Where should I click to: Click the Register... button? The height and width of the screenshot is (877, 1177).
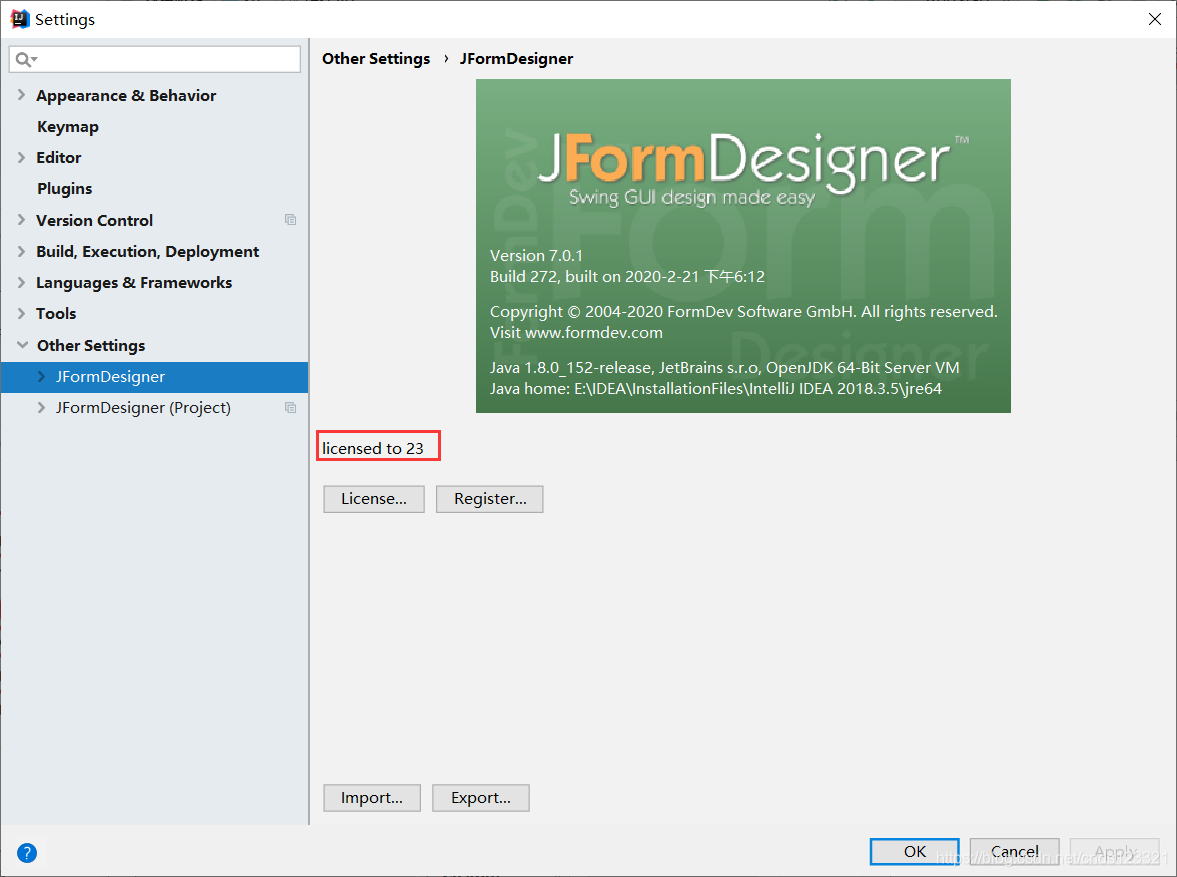(489, 499)
